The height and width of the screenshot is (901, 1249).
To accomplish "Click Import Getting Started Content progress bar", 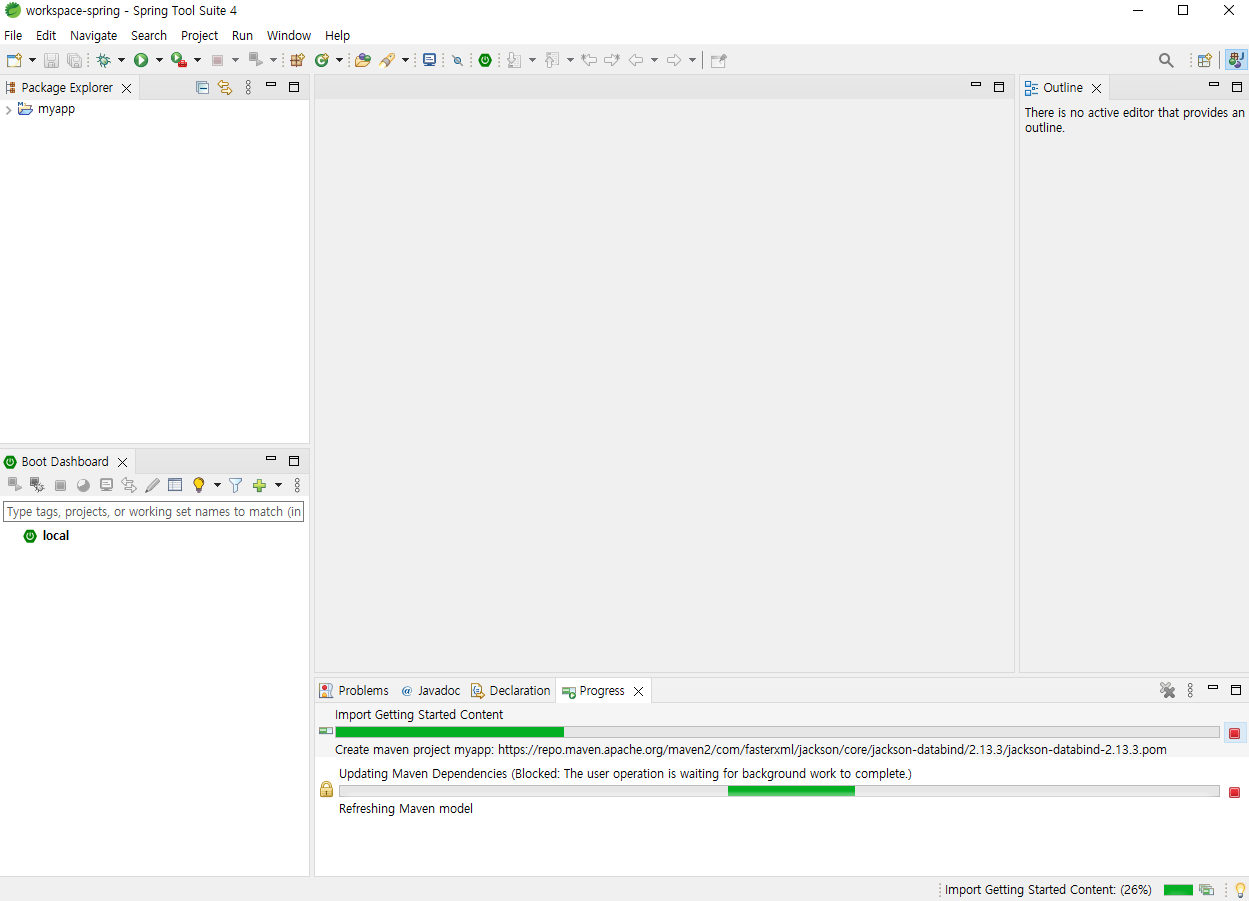I will click(777, 732).
